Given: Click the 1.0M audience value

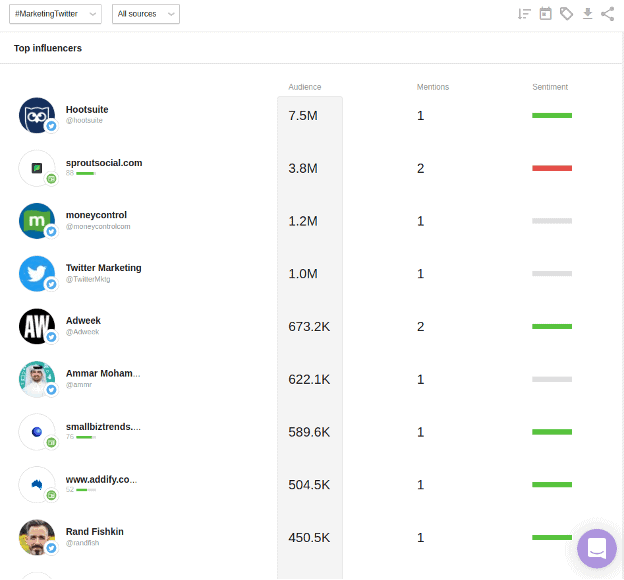Looking at the screenshot, I should 303,273.
